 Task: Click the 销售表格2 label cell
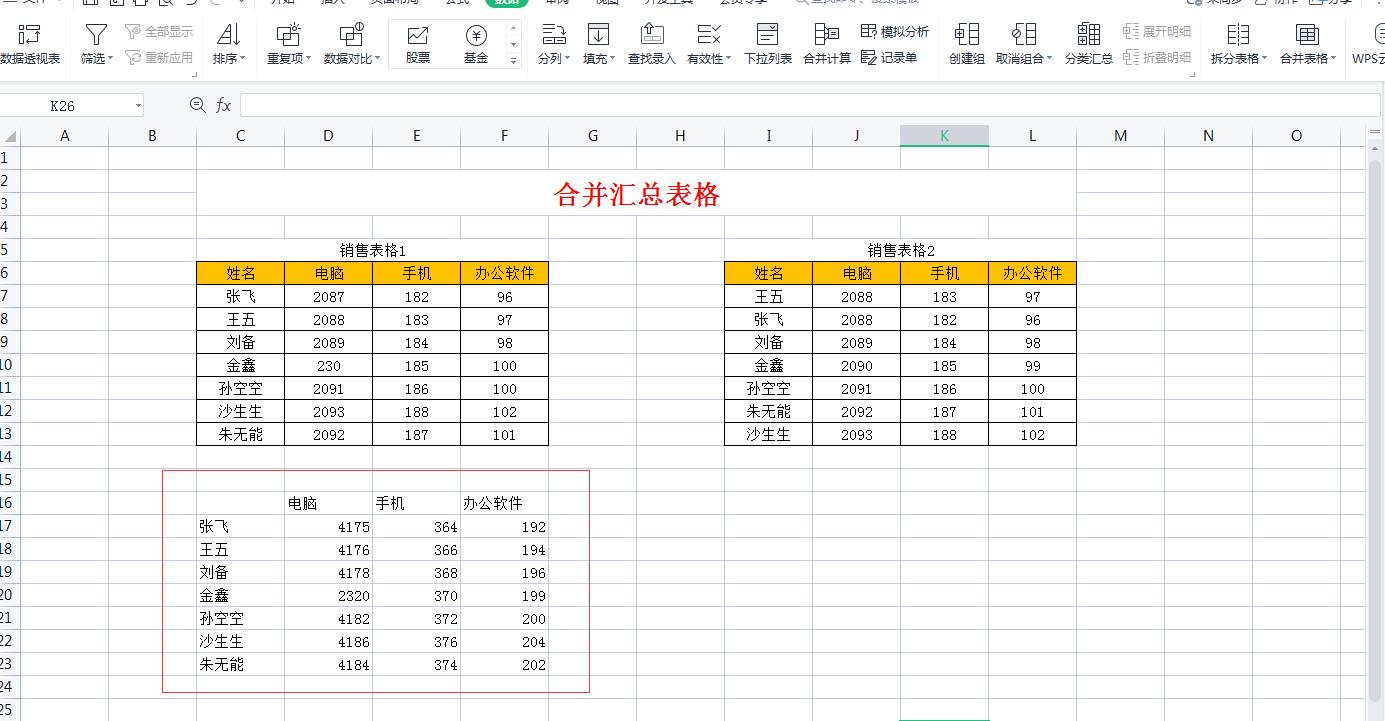pyautogui.click(x=900, y=250)
